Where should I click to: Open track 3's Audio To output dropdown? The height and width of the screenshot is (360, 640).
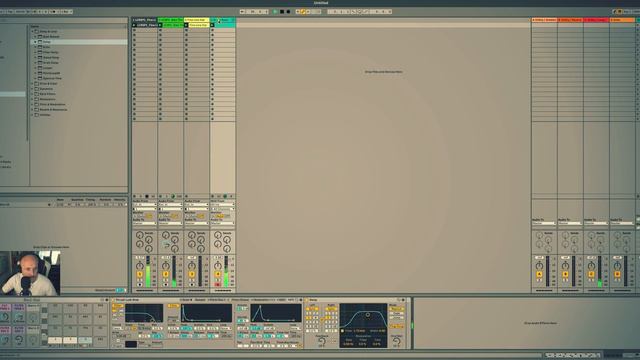point(197,223)
